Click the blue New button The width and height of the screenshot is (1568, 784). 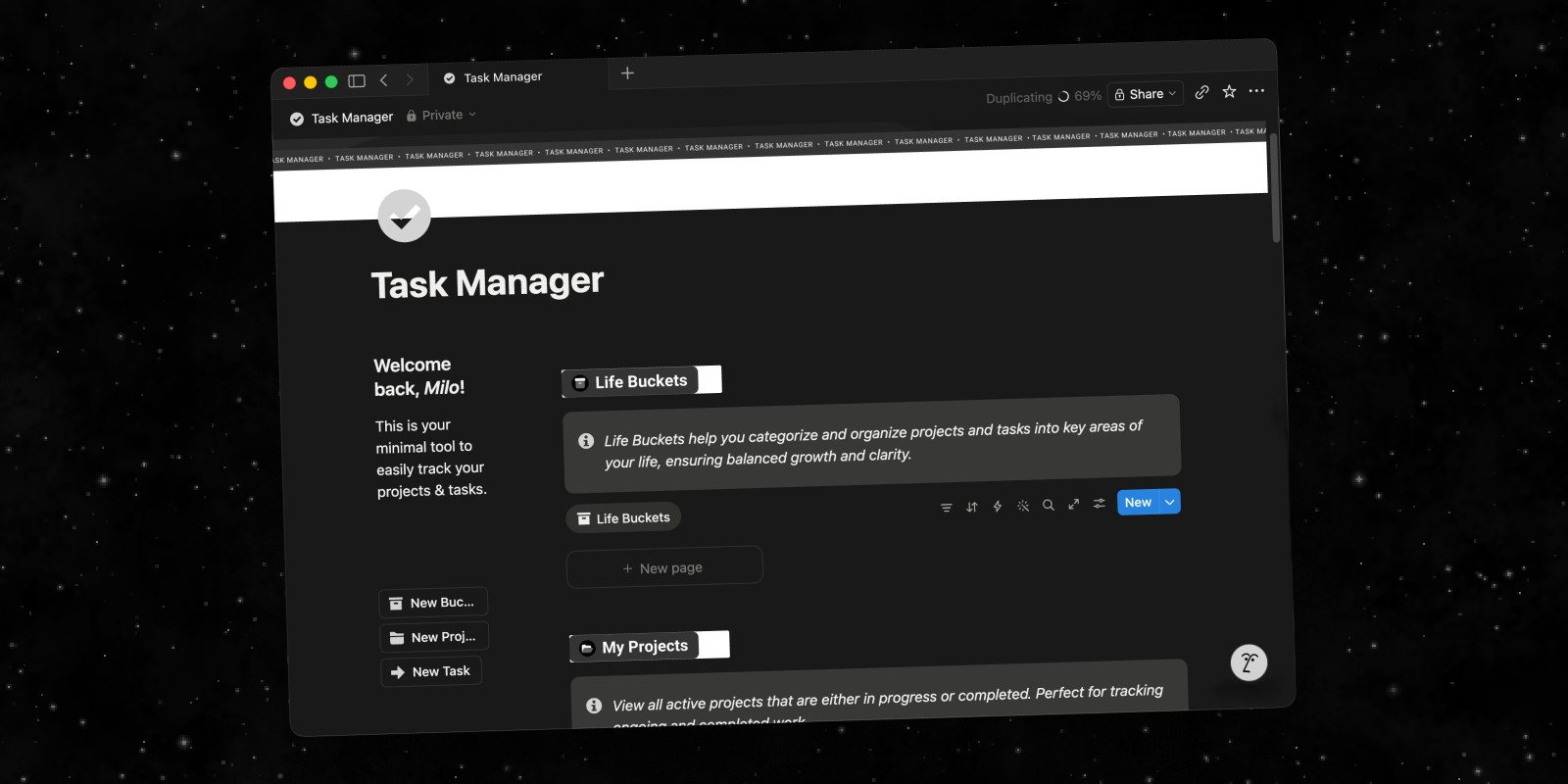pyautogui.click(x=1137, y=503)
